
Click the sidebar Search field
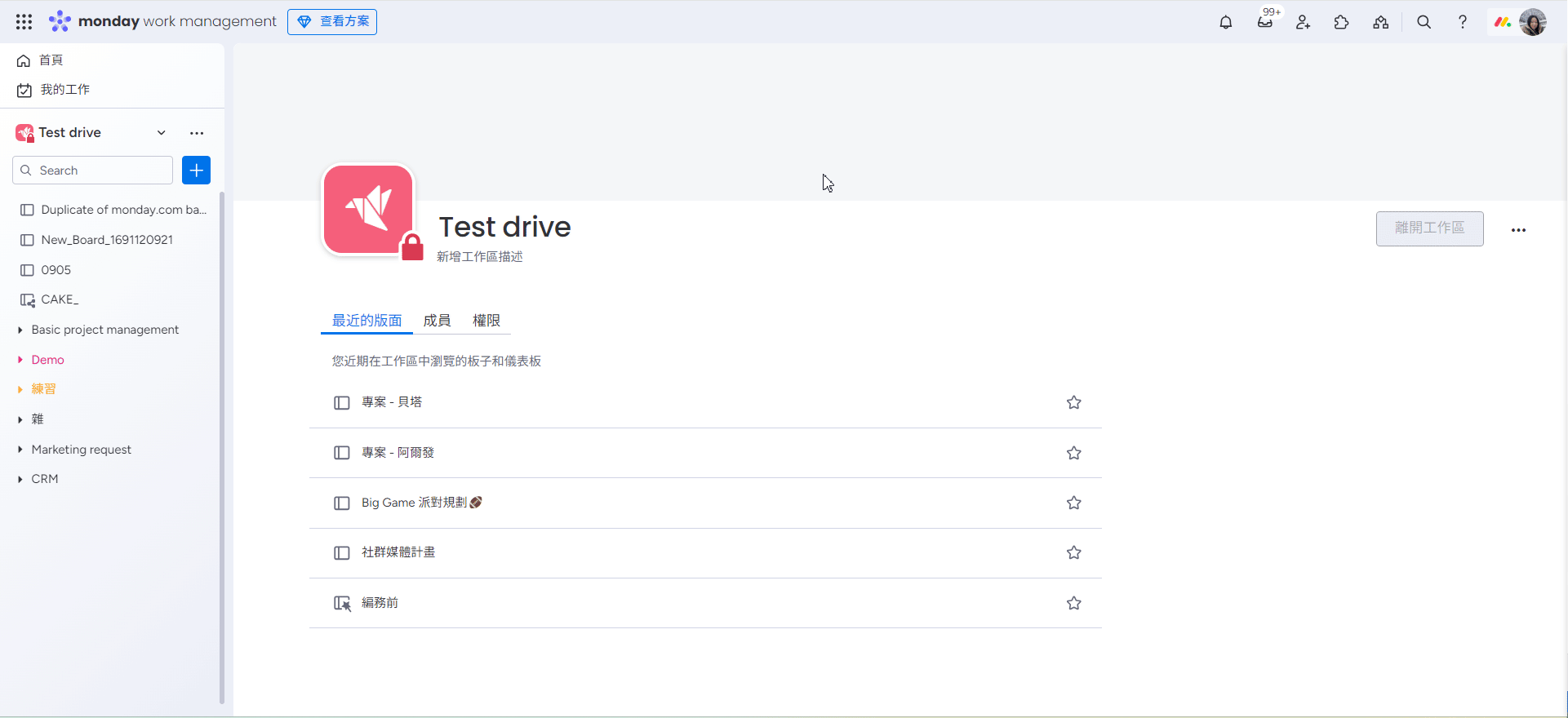[x=92, y=171]
